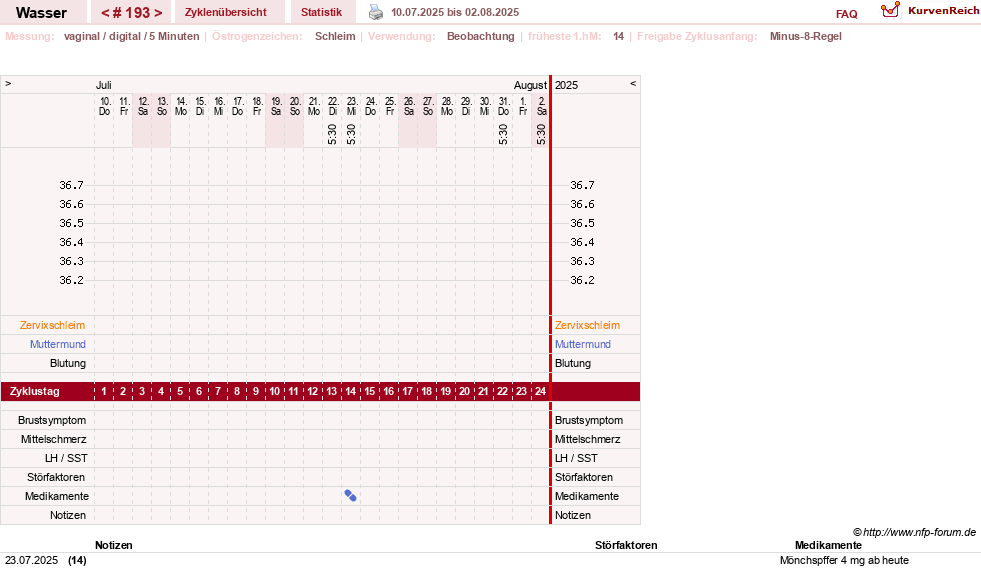Click date header 2. Sa in August

point(542,106)
